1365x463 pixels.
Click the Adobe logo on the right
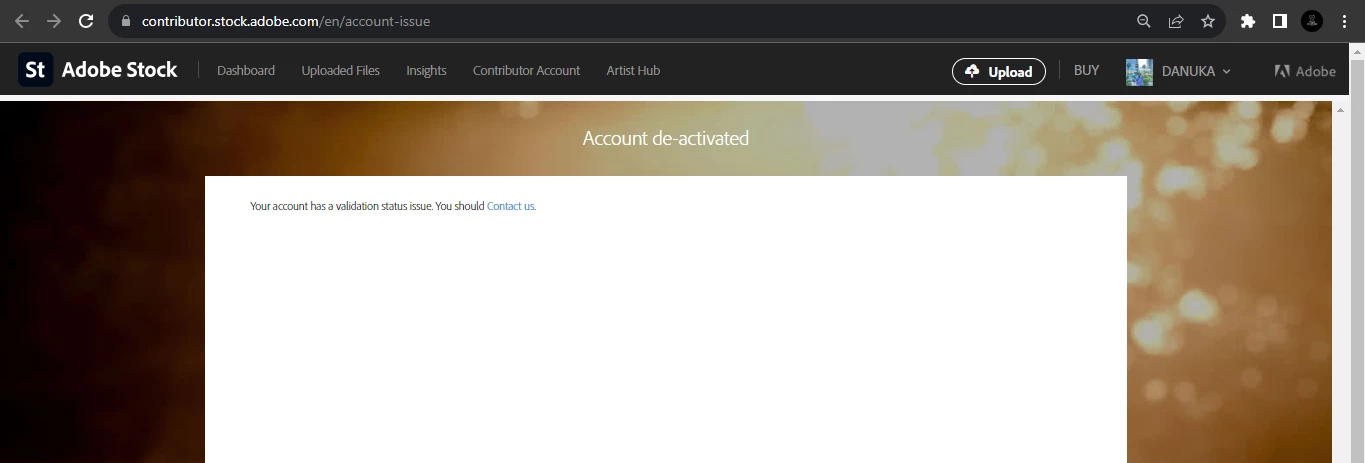click(1305, 71)
